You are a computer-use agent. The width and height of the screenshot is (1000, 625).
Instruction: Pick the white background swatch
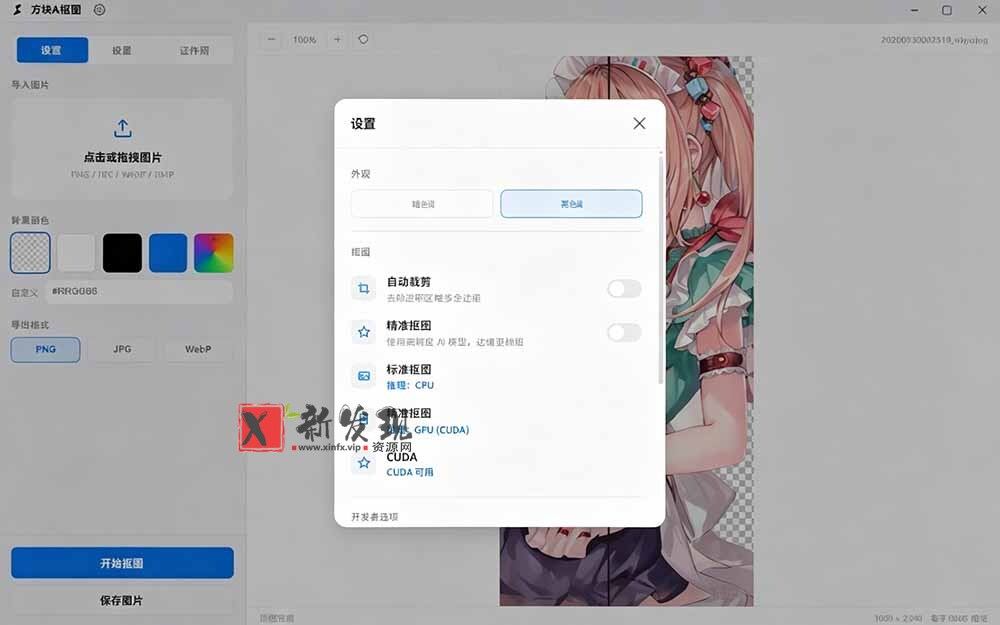[x=76, y=253]
